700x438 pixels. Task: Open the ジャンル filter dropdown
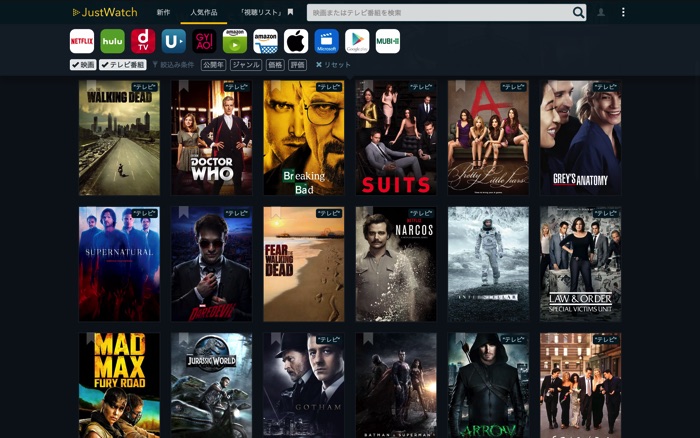pos(246,65)
